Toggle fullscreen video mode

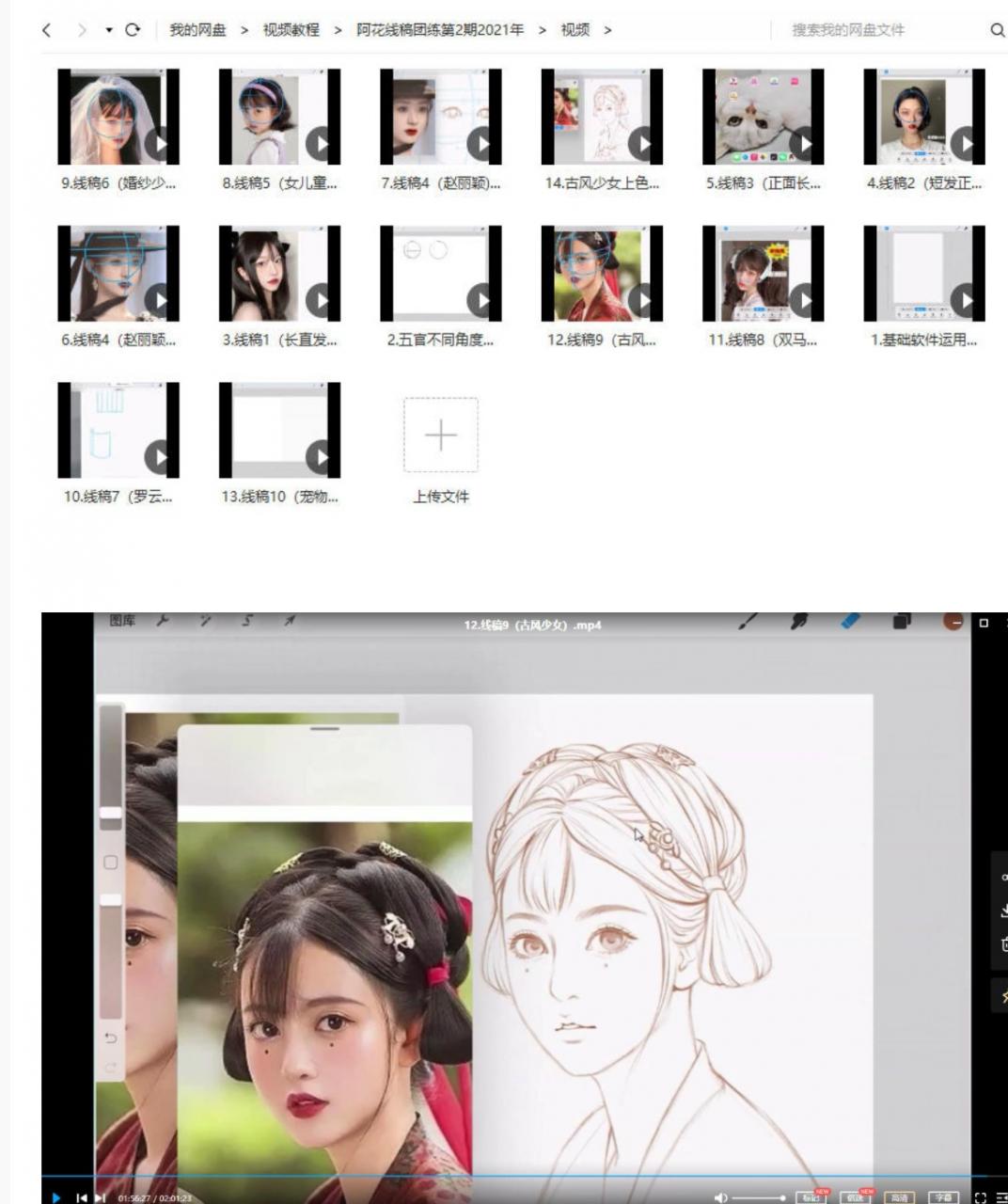pos(981,1197)
